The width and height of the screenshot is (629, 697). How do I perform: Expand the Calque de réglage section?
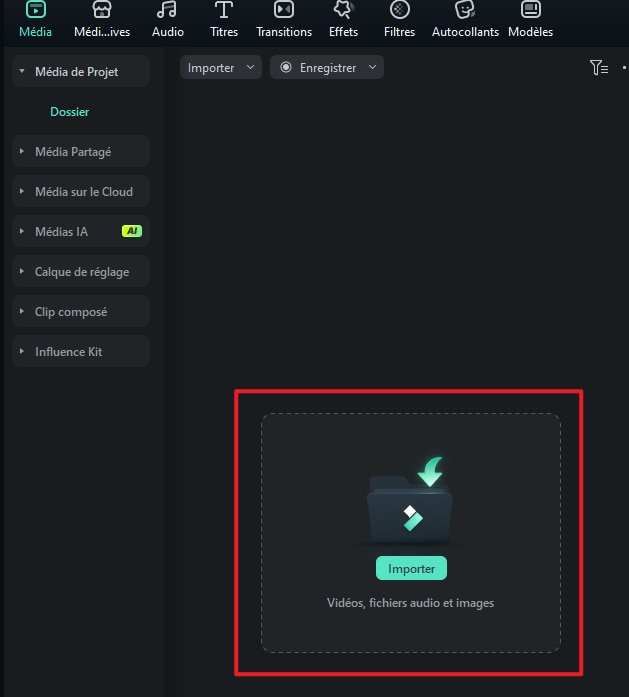pyautogui.click(x=22, y=271)
